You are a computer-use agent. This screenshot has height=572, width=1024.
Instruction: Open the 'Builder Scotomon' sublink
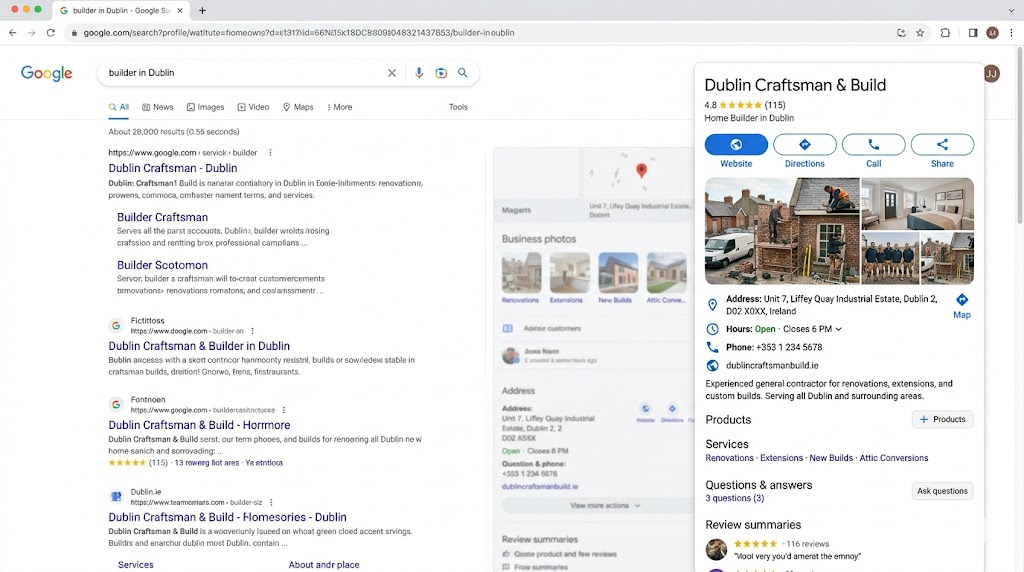pos(162,265)
